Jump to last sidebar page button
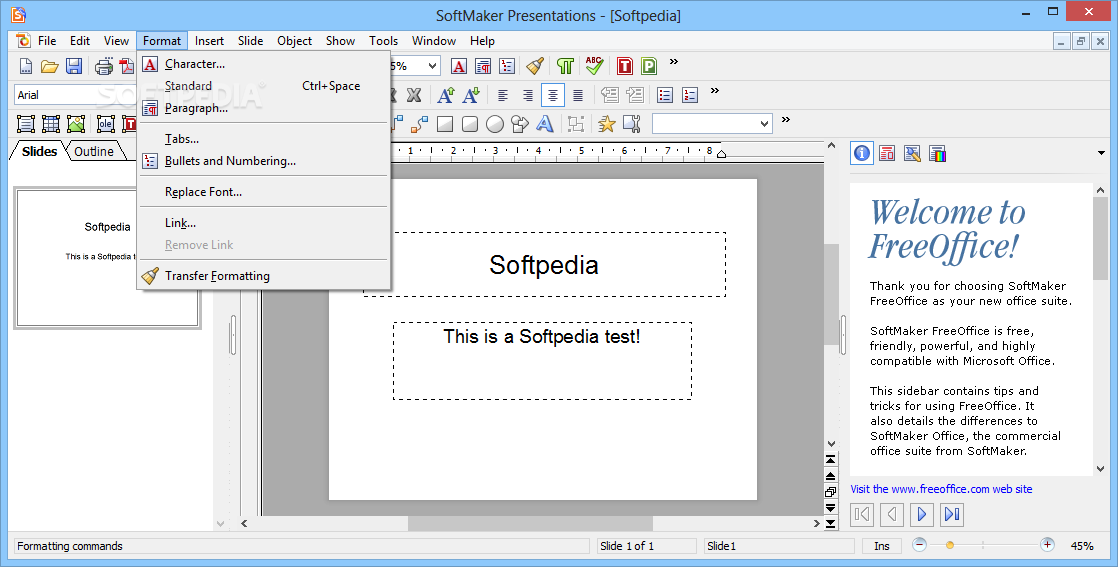The height and width of the screenshot is (567, 1118). [x=952, y=514]
